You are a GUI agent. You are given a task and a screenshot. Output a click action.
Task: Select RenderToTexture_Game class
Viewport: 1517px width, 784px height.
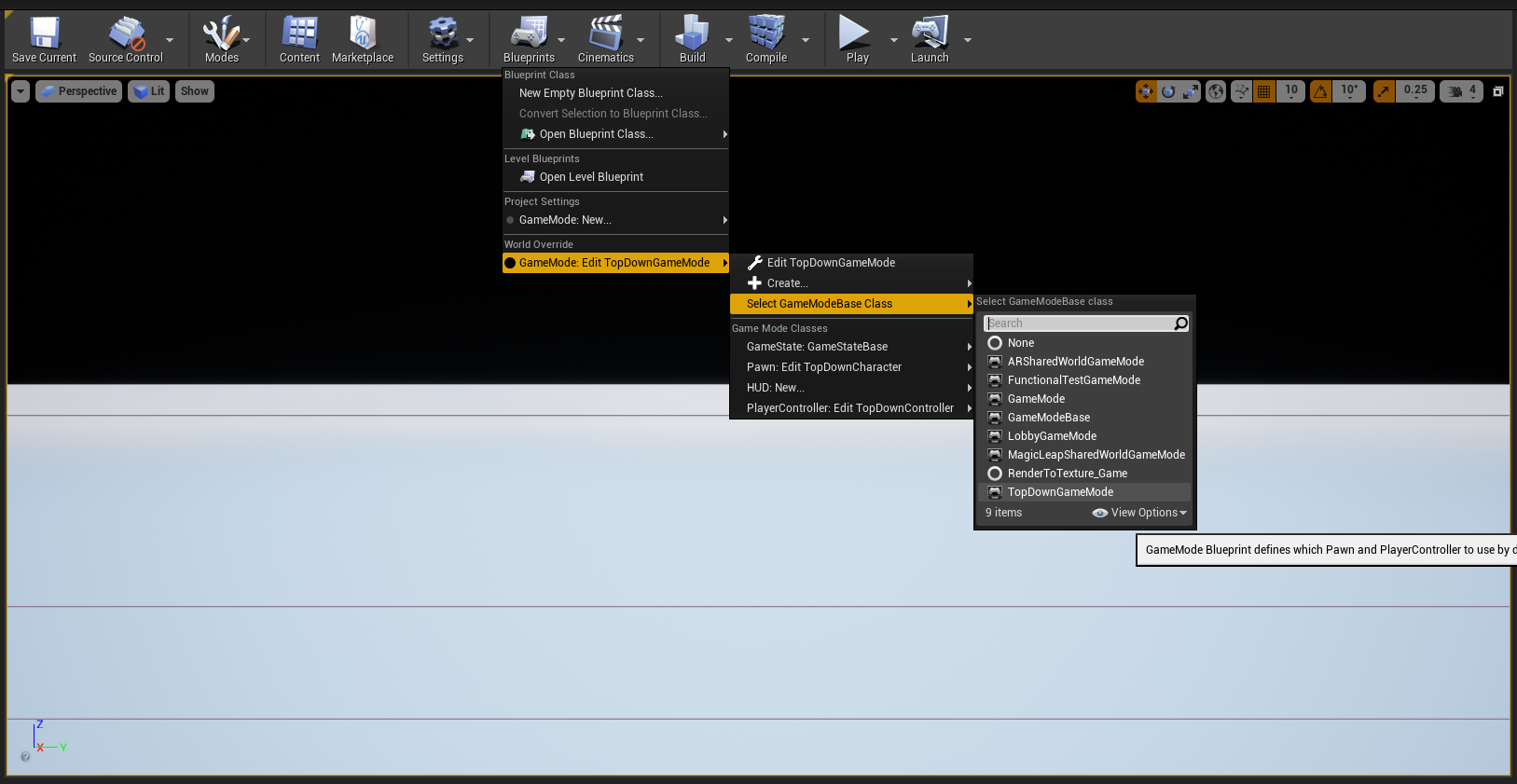pyautogui.click(x=1084, y=474)
